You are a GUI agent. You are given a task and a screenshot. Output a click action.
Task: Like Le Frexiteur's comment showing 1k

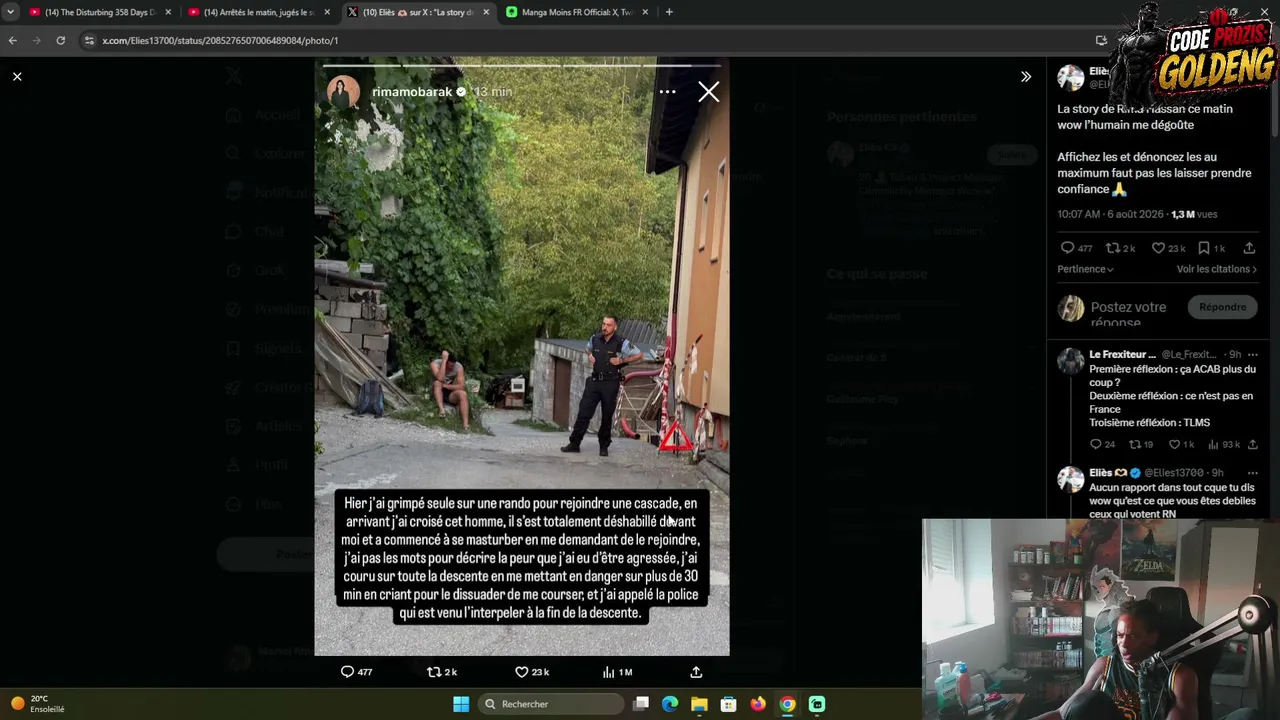tap(1174, 444)
